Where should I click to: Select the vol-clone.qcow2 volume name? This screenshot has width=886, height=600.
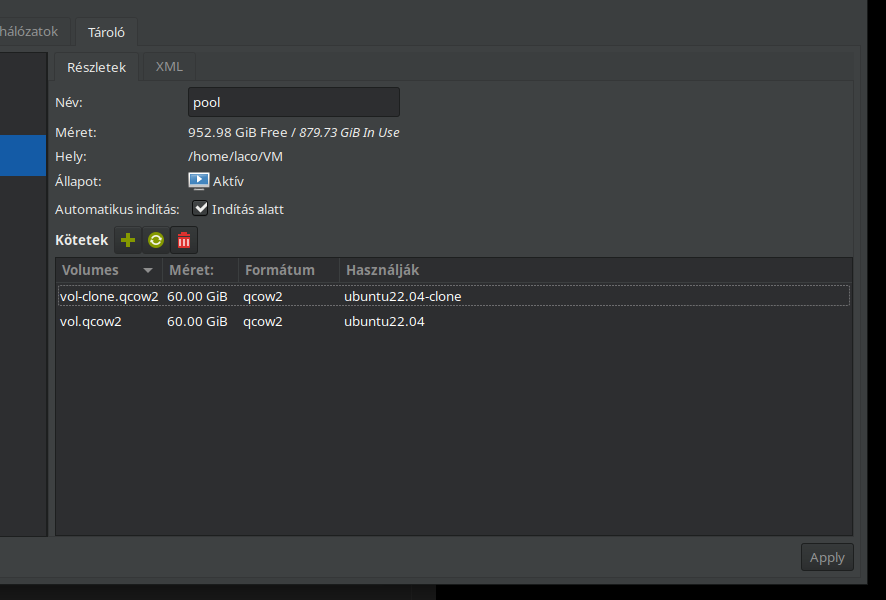click(109, 296)
